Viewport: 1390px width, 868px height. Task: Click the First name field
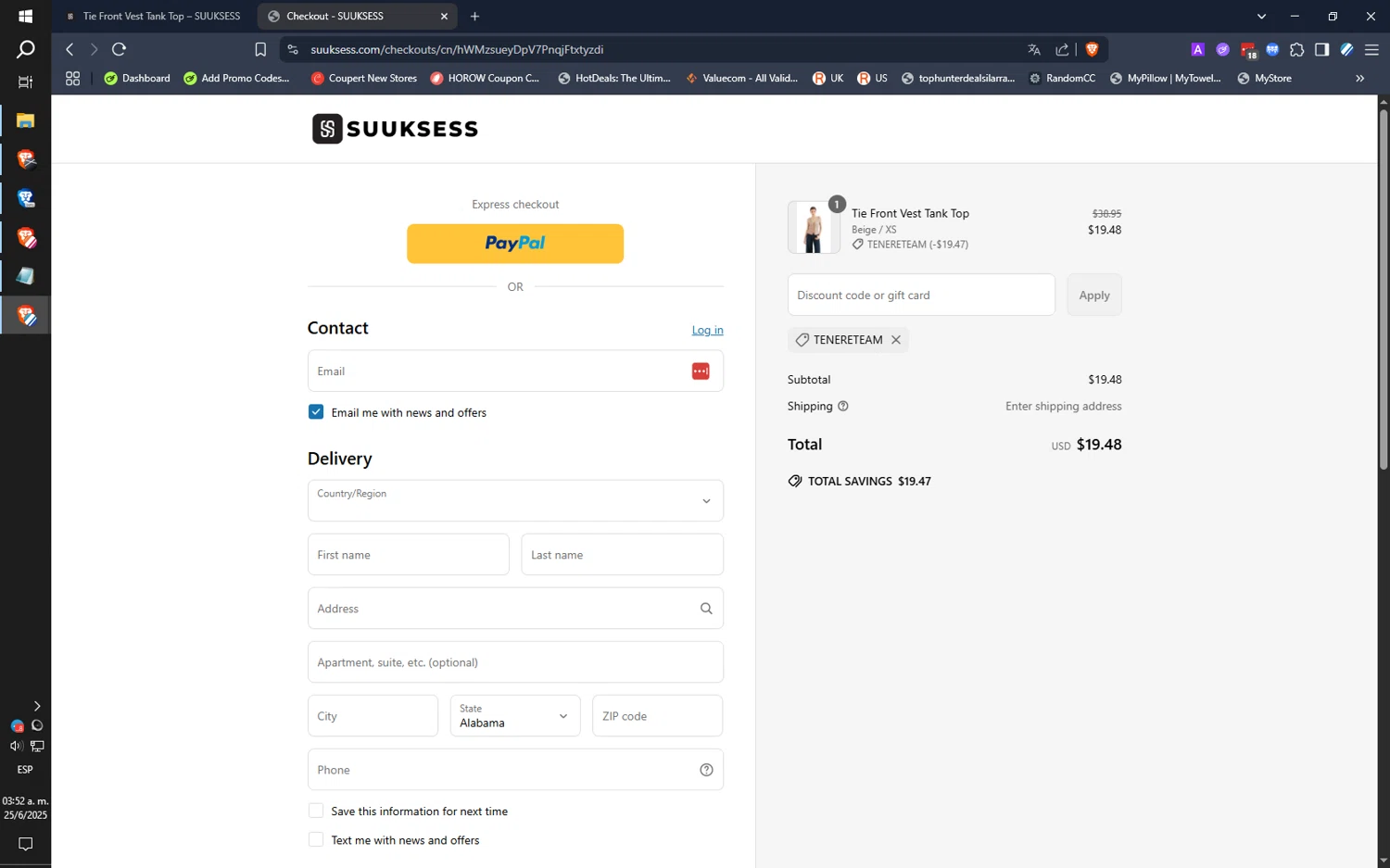pos(409,555)
